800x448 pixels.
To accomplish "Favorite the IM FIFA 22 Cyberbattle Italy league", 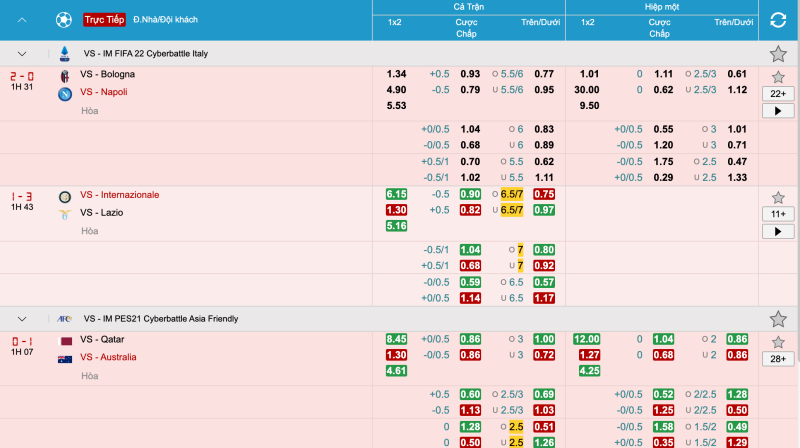I will 778,54.
